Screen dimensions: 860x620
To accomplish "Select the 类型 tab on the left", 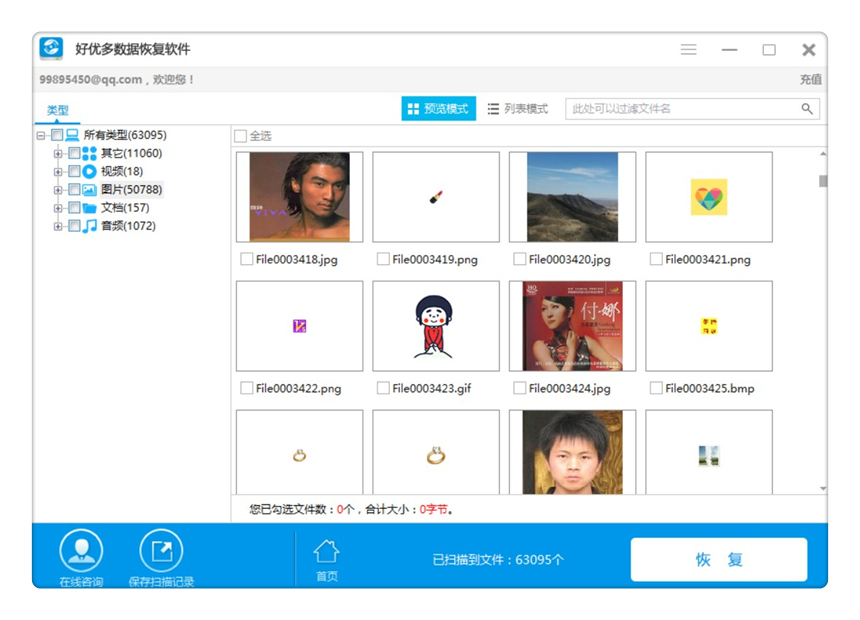I will pyautogui.click(x=57, y=108).
